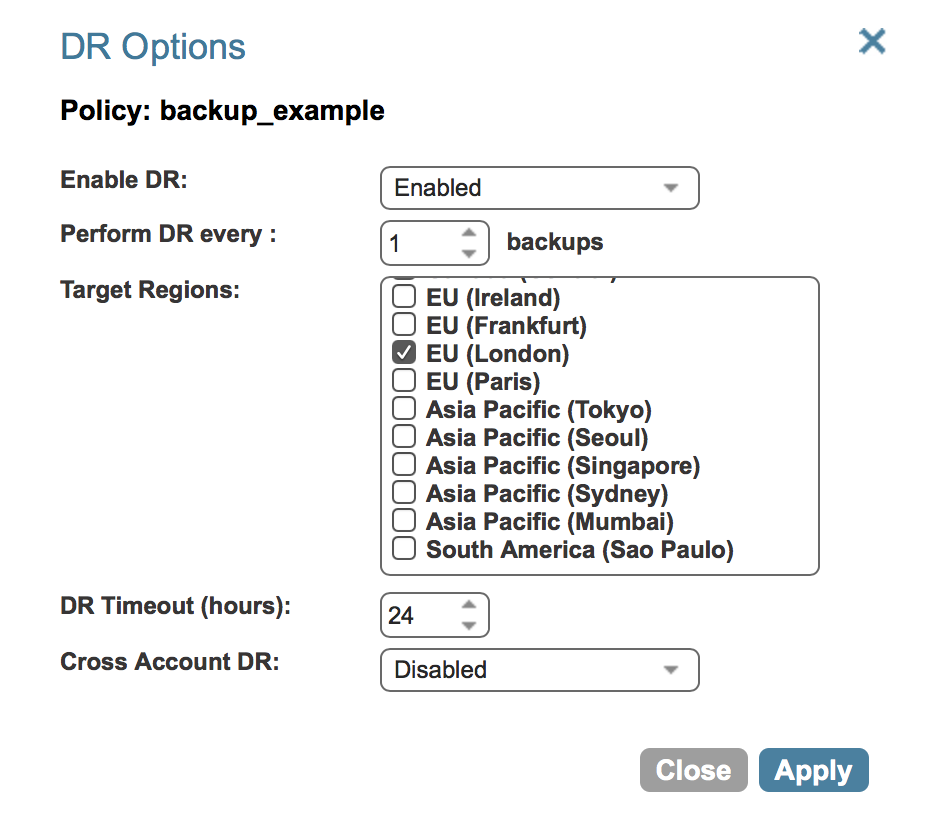Select Asia Pacific (Tokyo) checkbox
The image size is (930, 828).
[404, 408]
